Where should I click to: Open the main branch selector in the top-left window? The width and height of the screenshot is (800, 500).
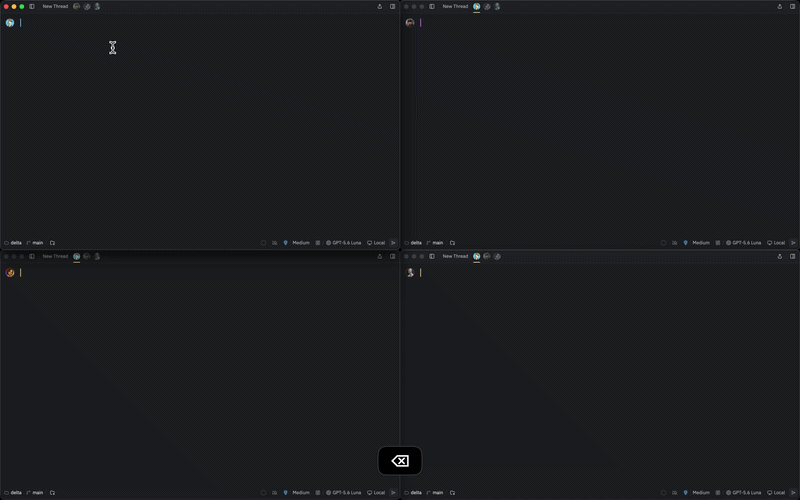pos(35,243)
